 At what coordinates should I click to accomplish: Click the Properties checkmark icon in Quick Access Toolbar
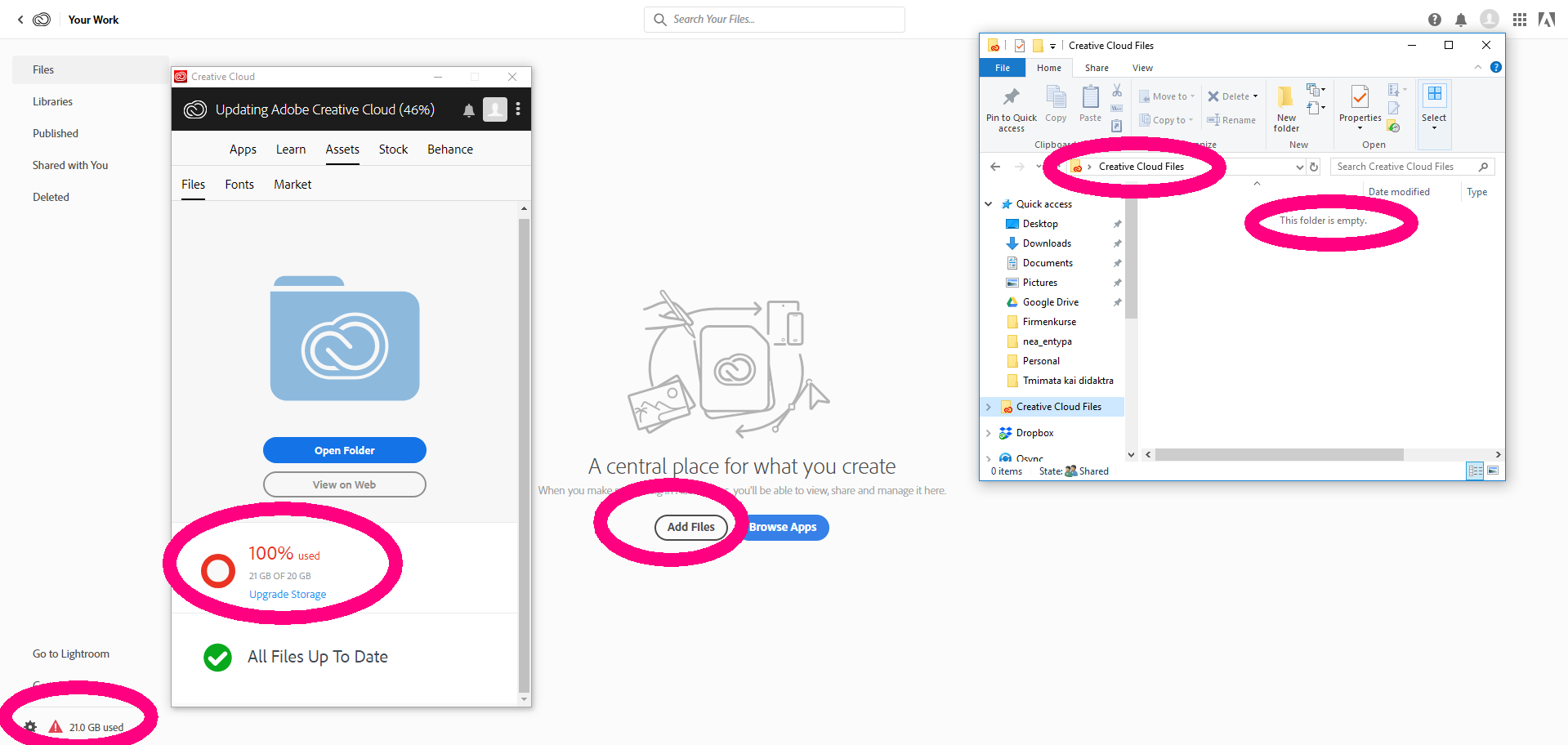pyautogui.click(x=1020, y=46)
